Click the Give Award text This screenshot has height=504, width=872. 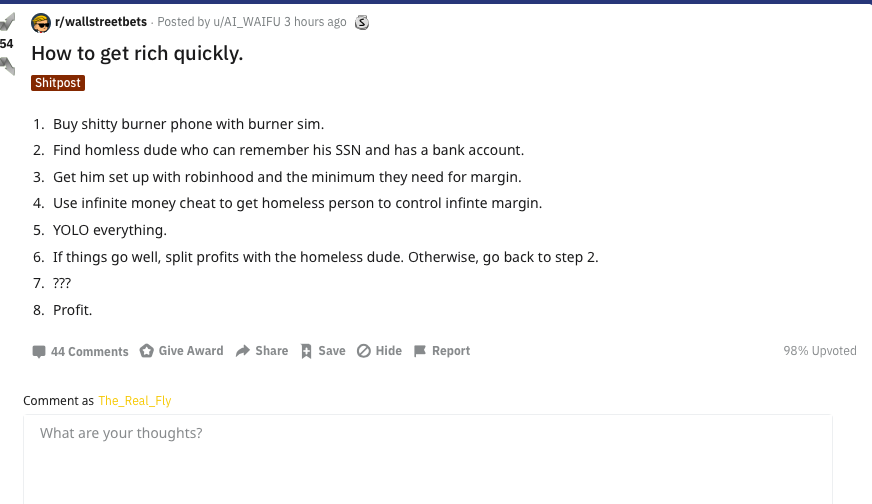pos(191,351)
